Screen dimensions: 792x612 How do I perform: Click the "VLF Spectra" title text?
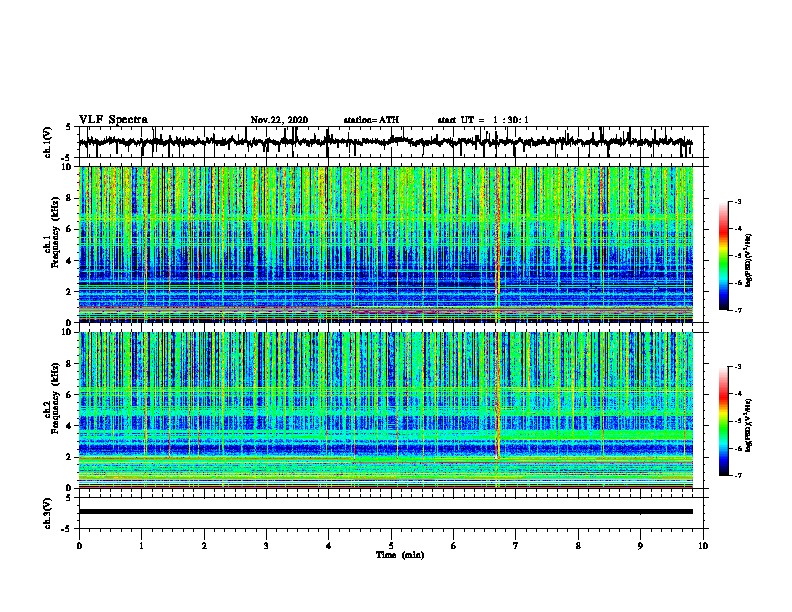pyautogui.click(x=113, y=120)
